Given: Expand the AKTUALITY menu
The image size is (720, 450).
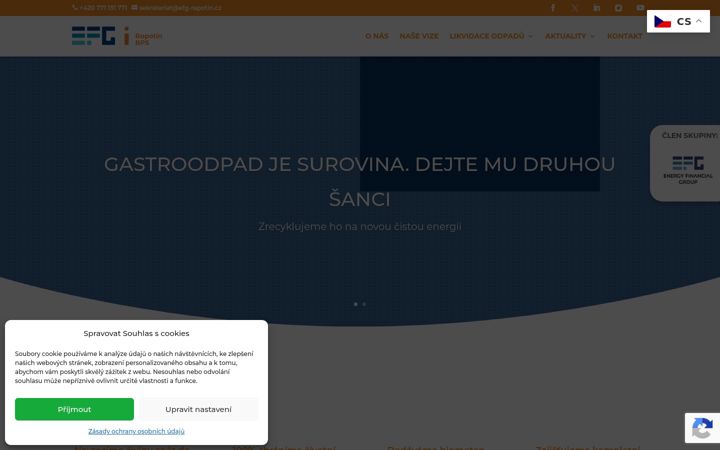Looking at the screenshot, I should 569,36.
